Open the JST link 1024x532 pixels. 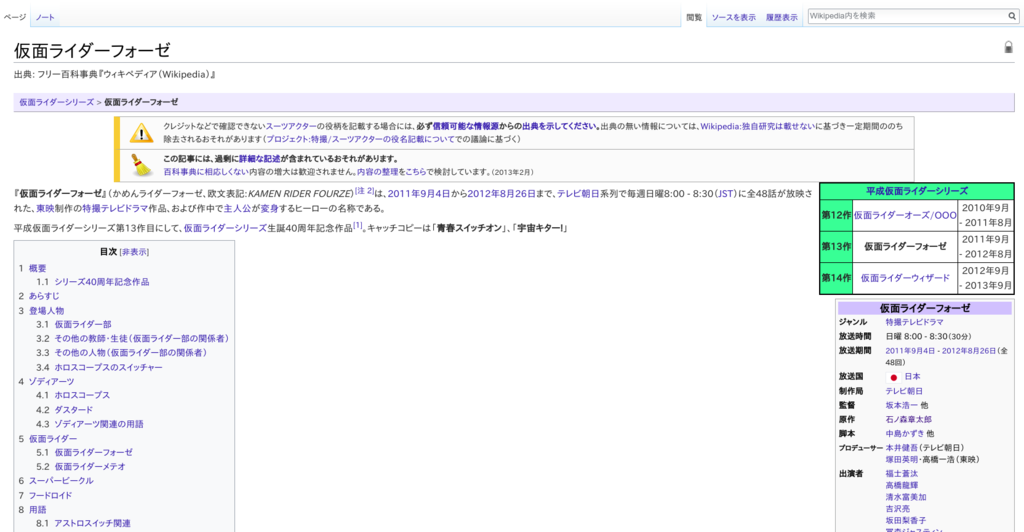tap(725, 194)
